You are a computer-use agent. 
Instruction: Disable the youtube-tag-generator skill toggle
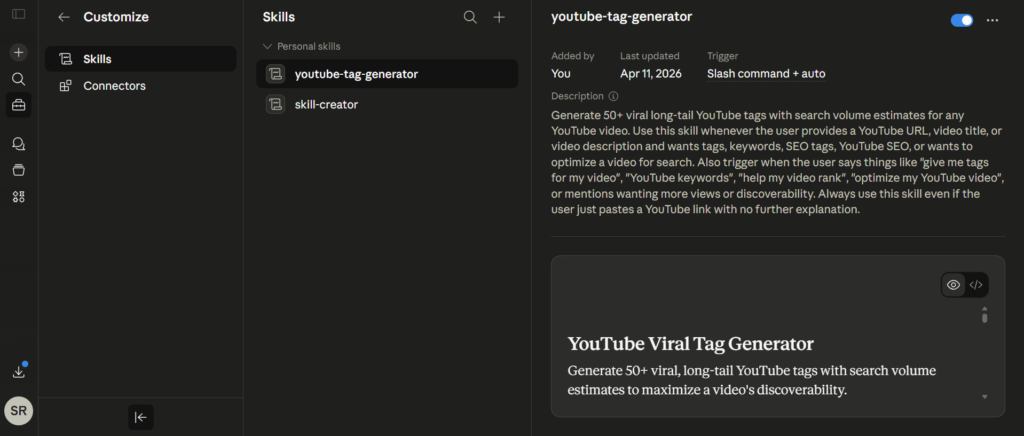point(962,20)
